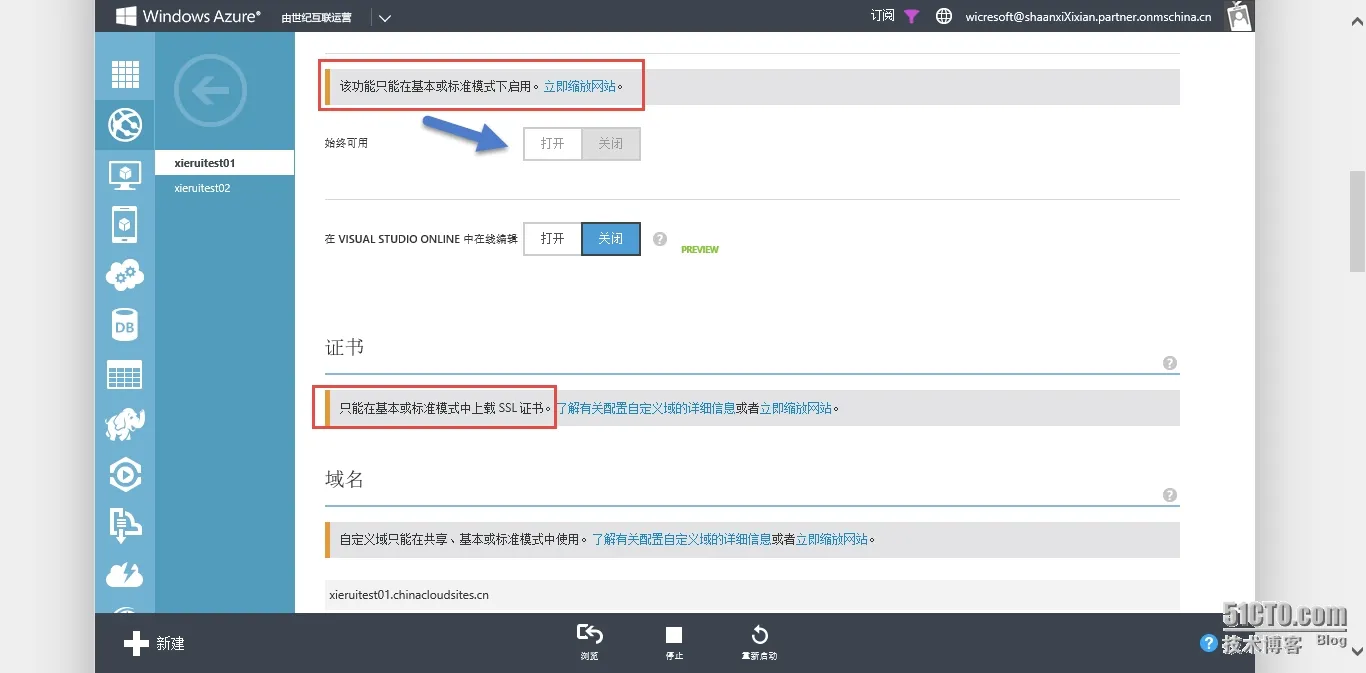1366x673 pixels.
Task: Turn on 始终可用 with 打开
Action: click(553, 144)
